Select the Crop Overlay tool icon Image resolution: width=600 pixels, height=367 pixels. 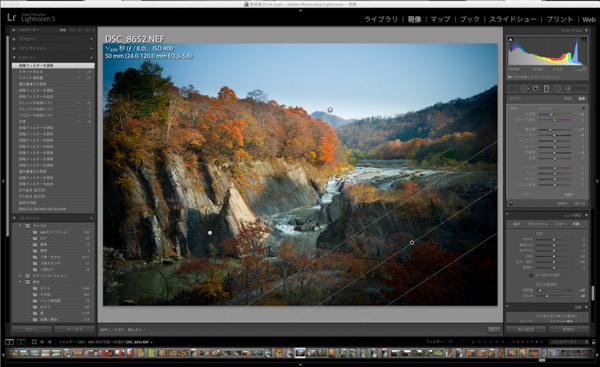coord(512,88)
